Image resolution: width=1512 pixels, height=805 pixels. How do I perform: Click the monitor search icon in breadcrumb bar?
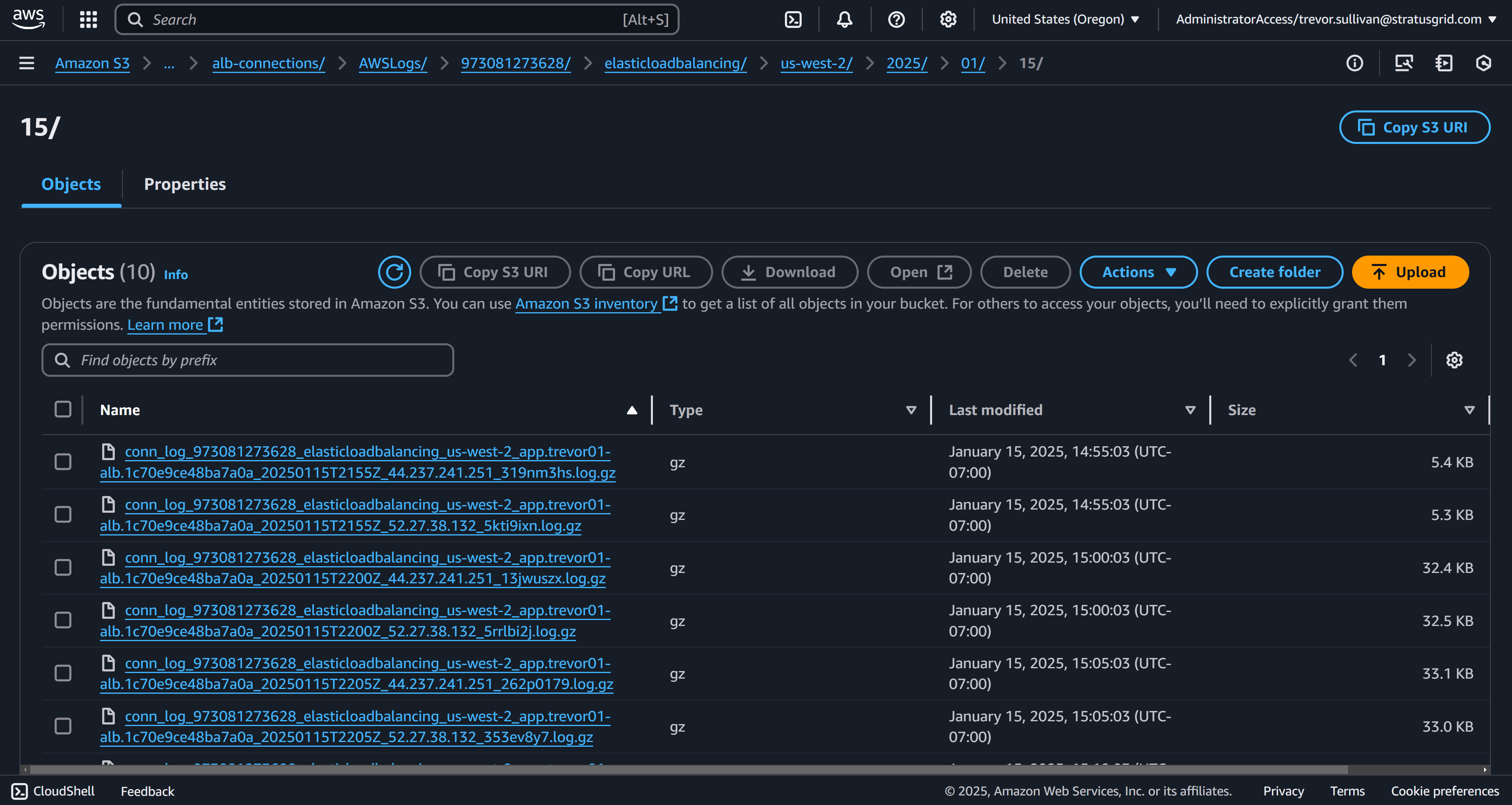1404,63
